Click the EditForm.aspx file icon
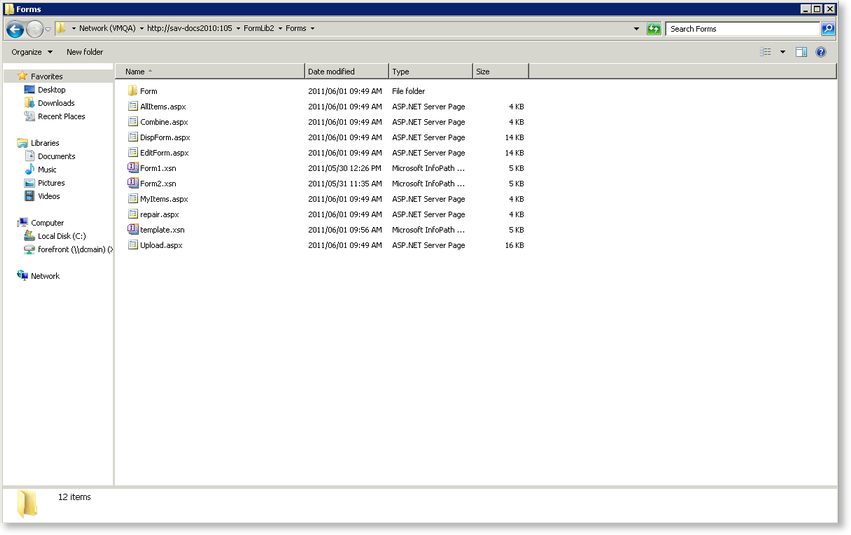Image resolution: width=851 pixels, height=535 pixels. 132,152
